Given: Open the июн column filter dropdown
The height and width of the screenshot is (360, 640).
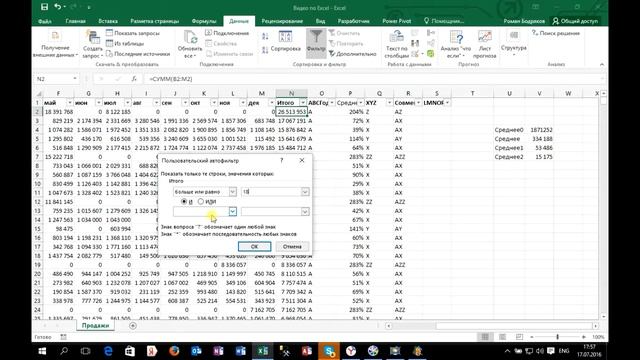Looking at the screenshot, I should [x=98, y=102].
